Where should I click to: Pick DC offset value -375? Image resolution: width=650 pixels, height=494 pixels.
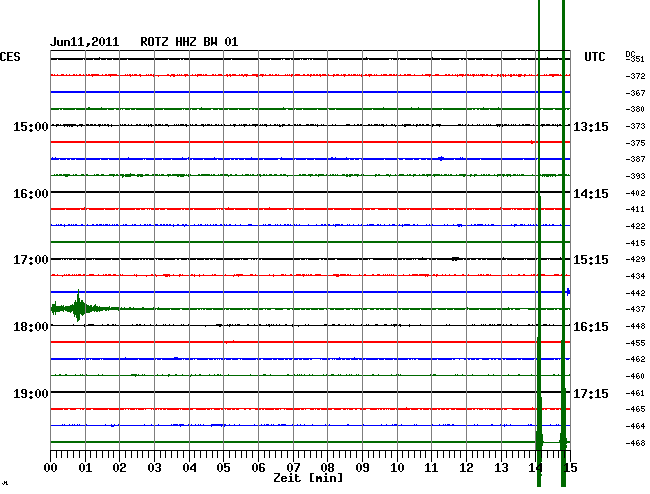coord(635,143)
